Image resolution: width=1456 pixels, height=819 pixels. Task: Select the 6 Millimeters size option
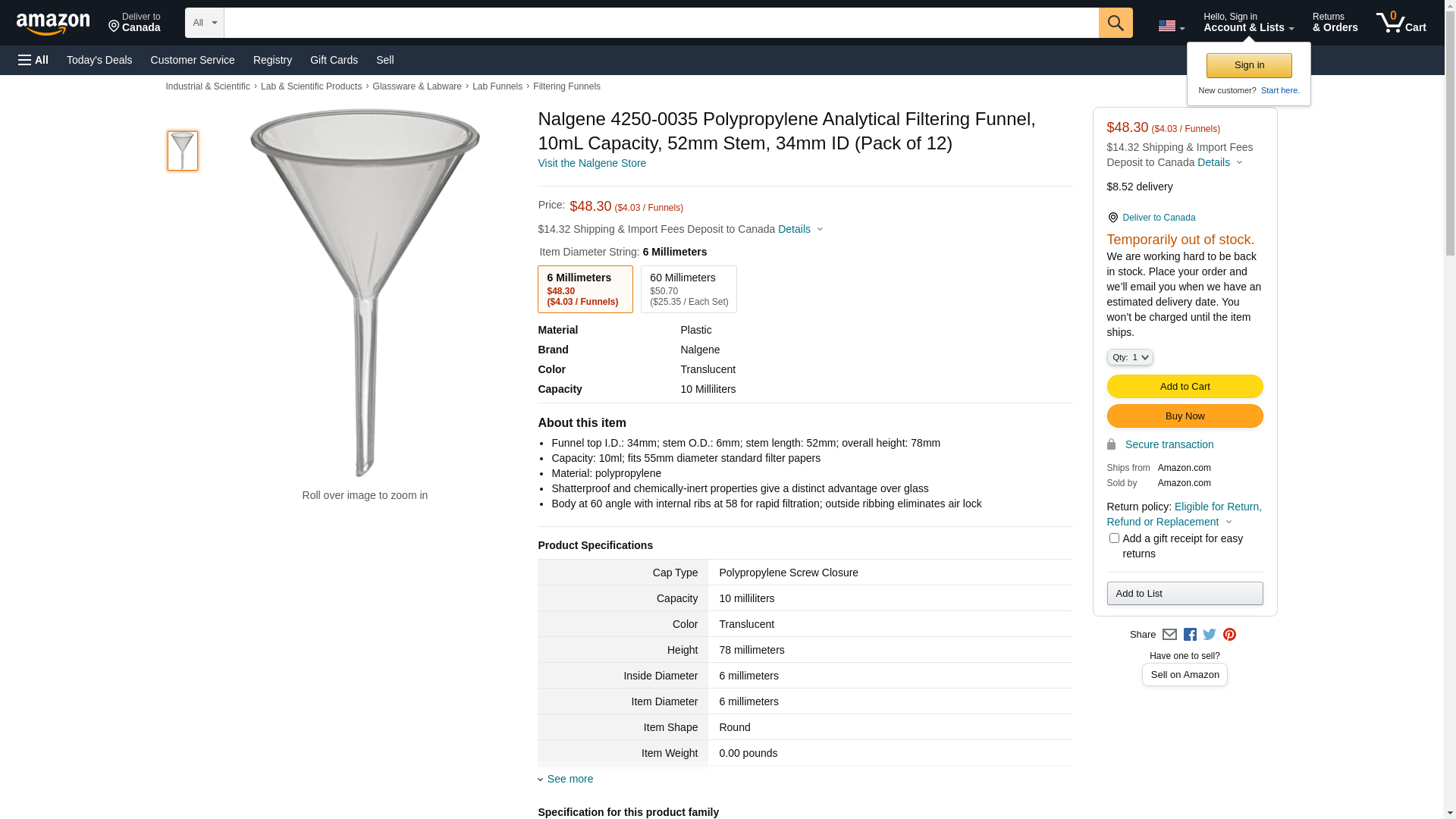tap(585, 289)
